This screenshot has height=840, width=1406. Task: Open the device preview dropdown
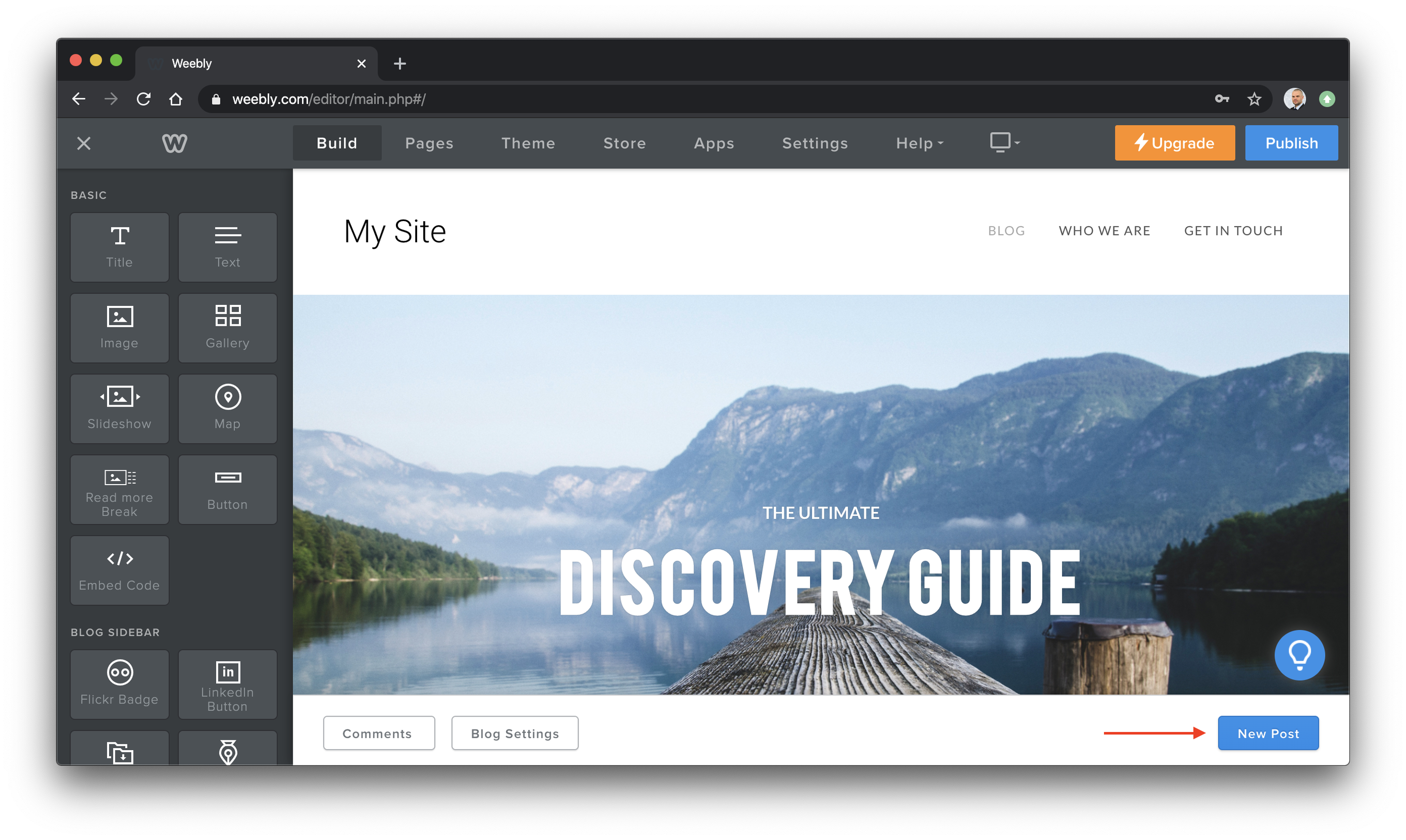[1005, 143]
